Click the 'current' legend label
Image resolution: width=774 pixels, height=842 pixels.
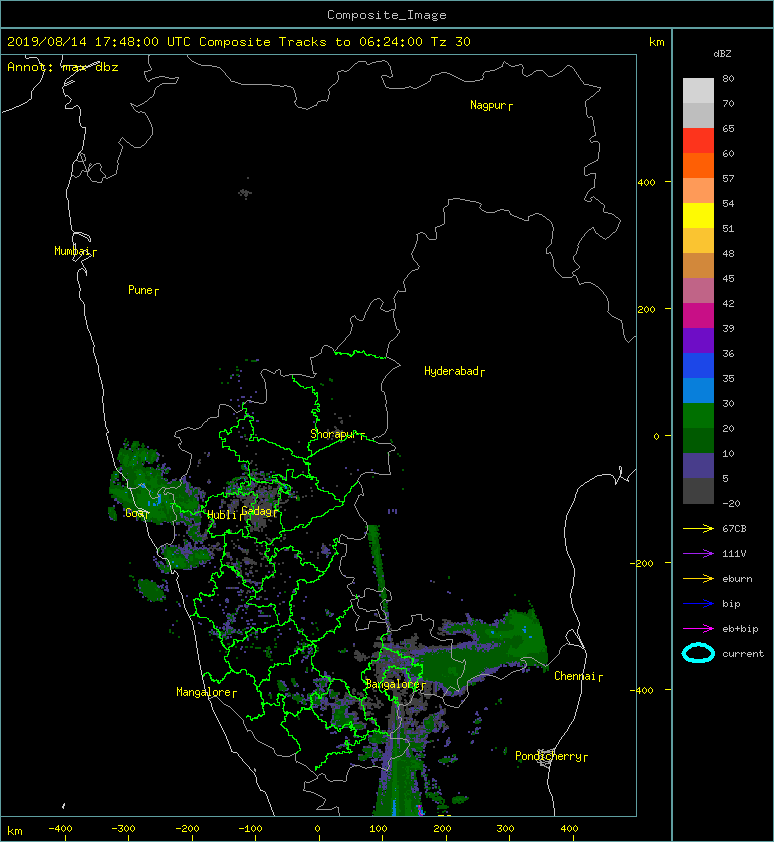(x=743, y=654)
